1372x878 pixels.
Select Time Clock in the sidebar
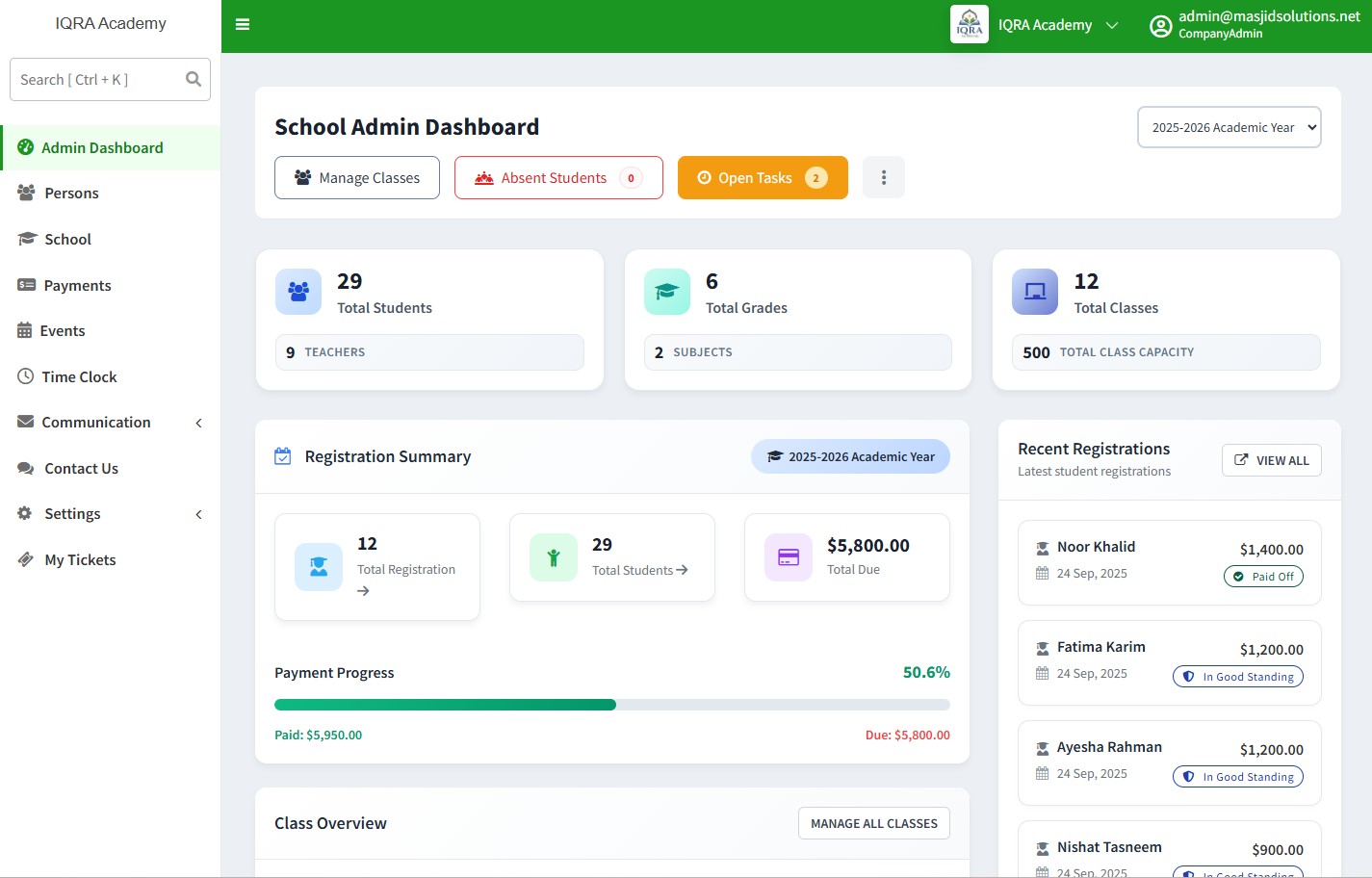111,376
